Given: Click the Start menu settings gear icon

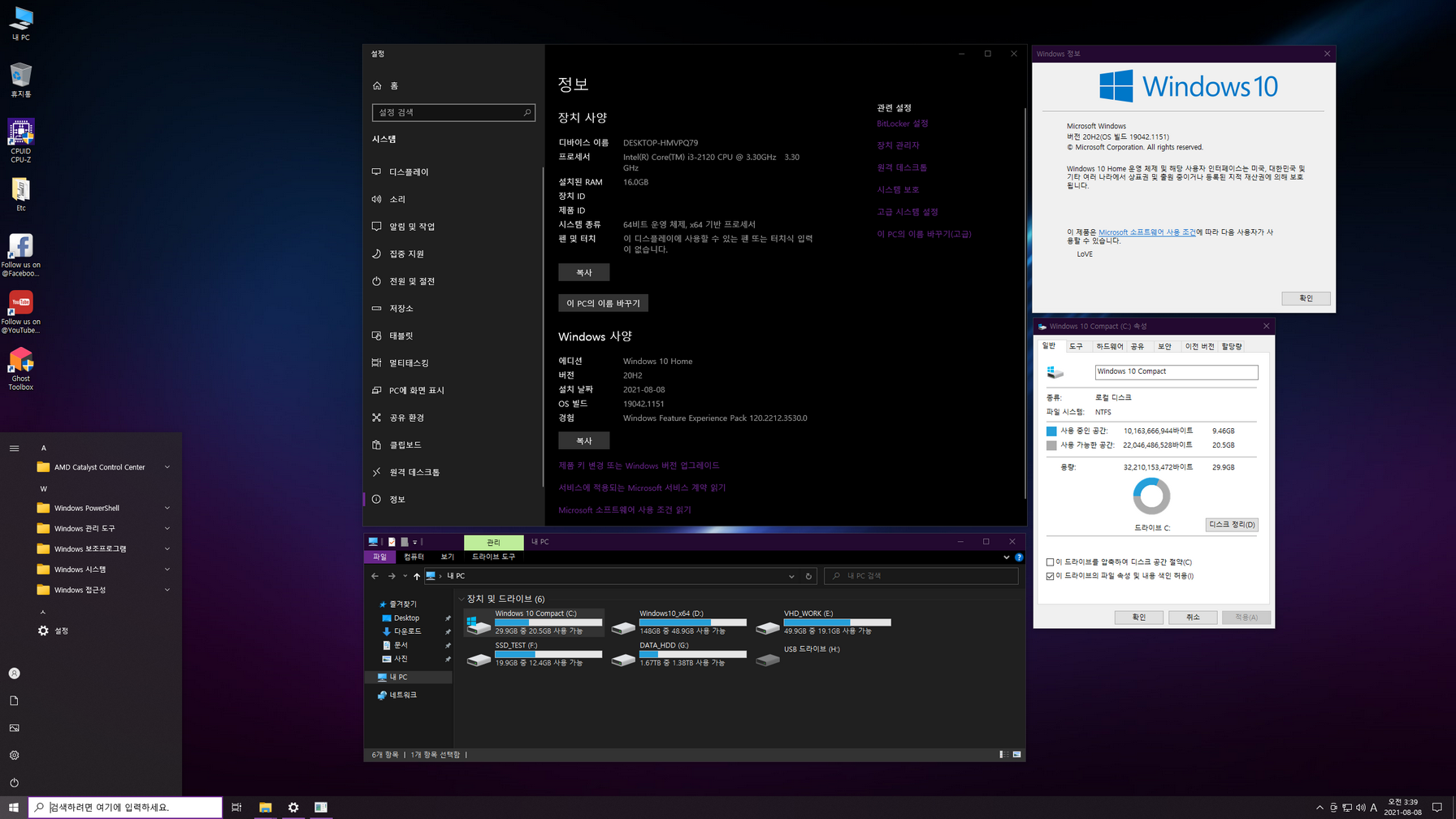Looking at the screenshot, I should click(14, 755).
